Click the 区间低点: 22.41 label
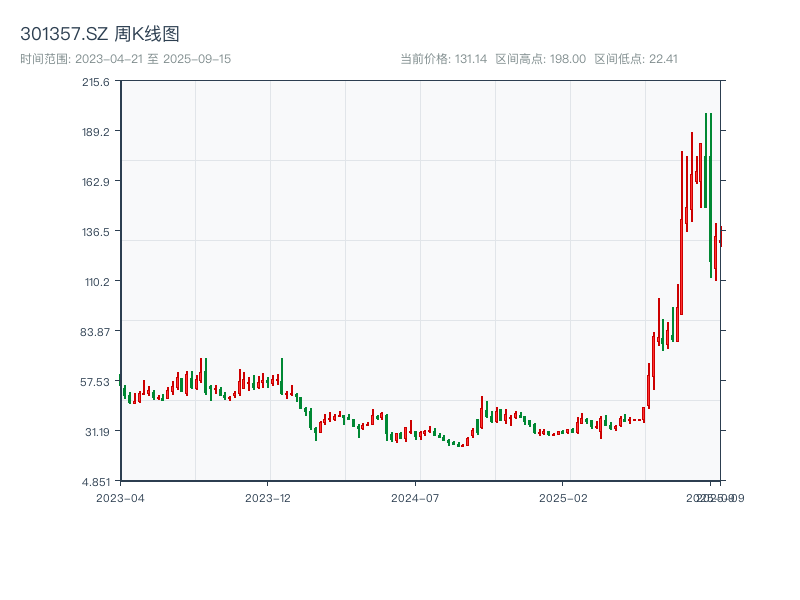Image resolution: width=800 pixels, height=600 pixels. coord(636,59)
